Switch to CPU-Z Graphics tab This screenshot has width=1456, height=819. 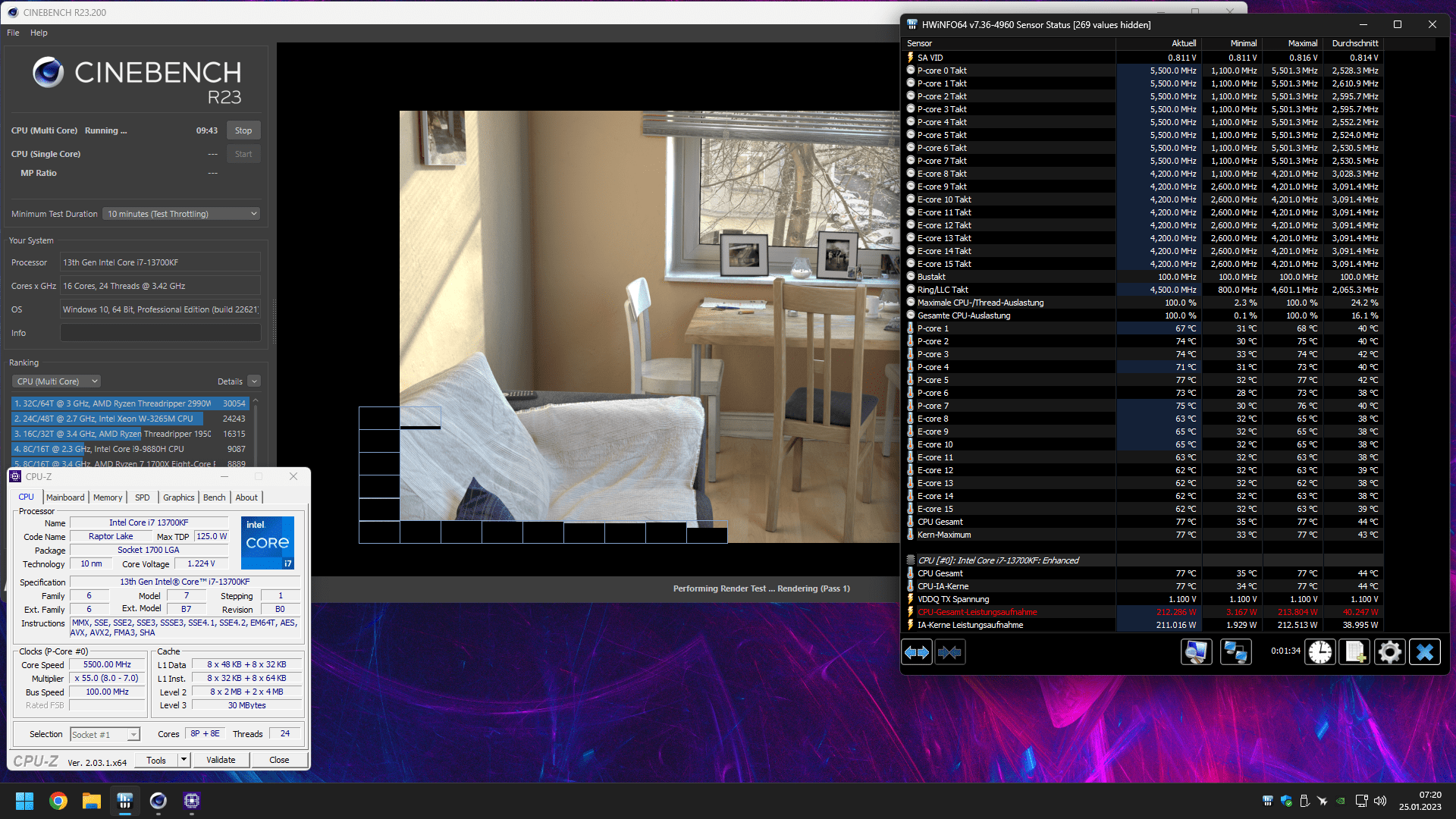179,497
